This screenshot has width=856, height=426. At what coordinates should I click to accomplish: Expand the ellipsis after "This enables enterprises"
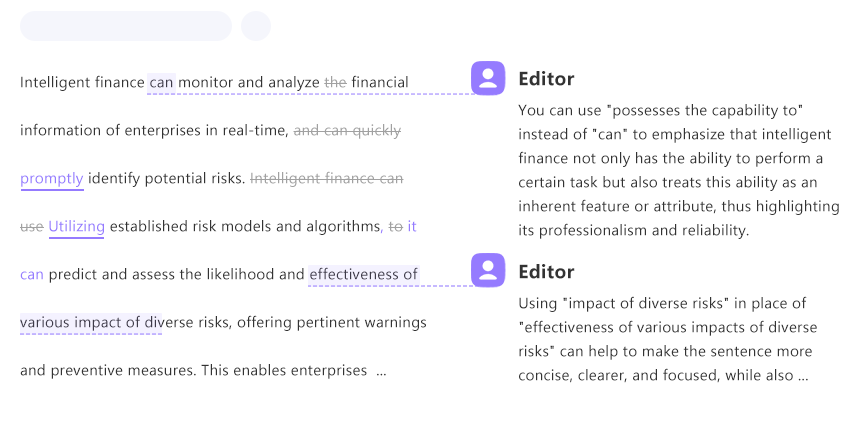coord(381,371)
